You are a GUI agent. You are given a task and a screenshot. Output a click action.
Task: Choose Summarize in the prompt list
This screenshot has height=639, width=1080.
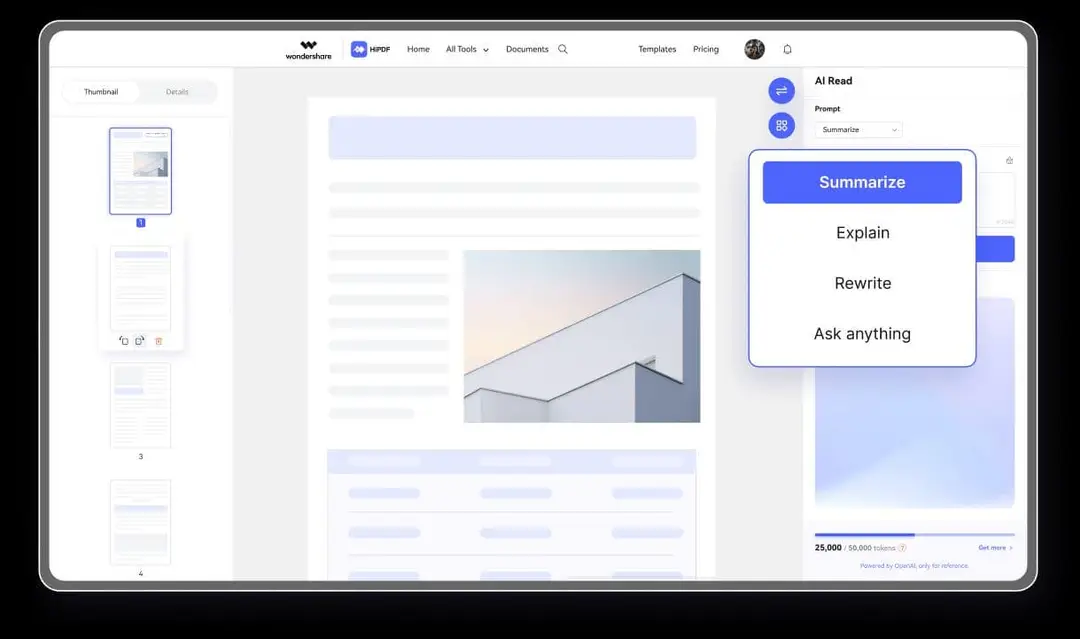(862, 182)
